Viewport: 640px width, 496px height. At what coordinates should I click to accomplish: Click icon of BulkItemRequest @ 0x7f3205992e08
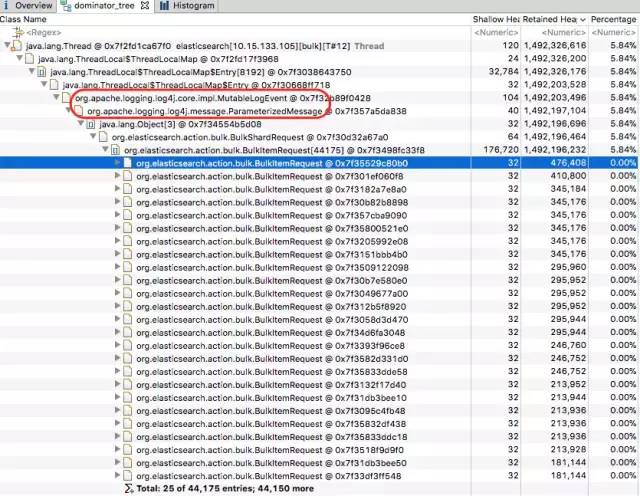pos(128,241)
